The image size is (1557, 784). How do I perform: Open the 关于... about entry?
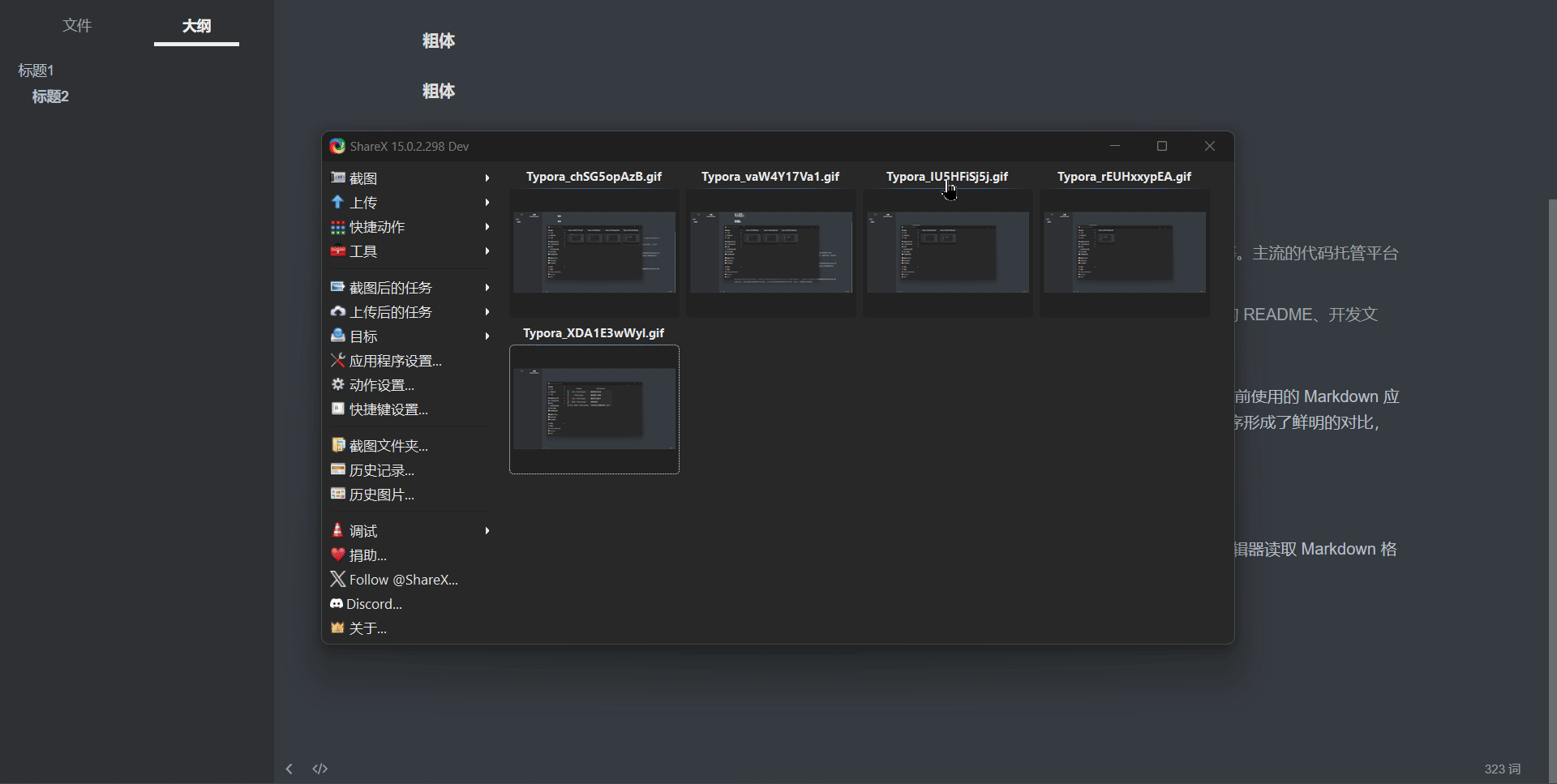coord(411,628)
